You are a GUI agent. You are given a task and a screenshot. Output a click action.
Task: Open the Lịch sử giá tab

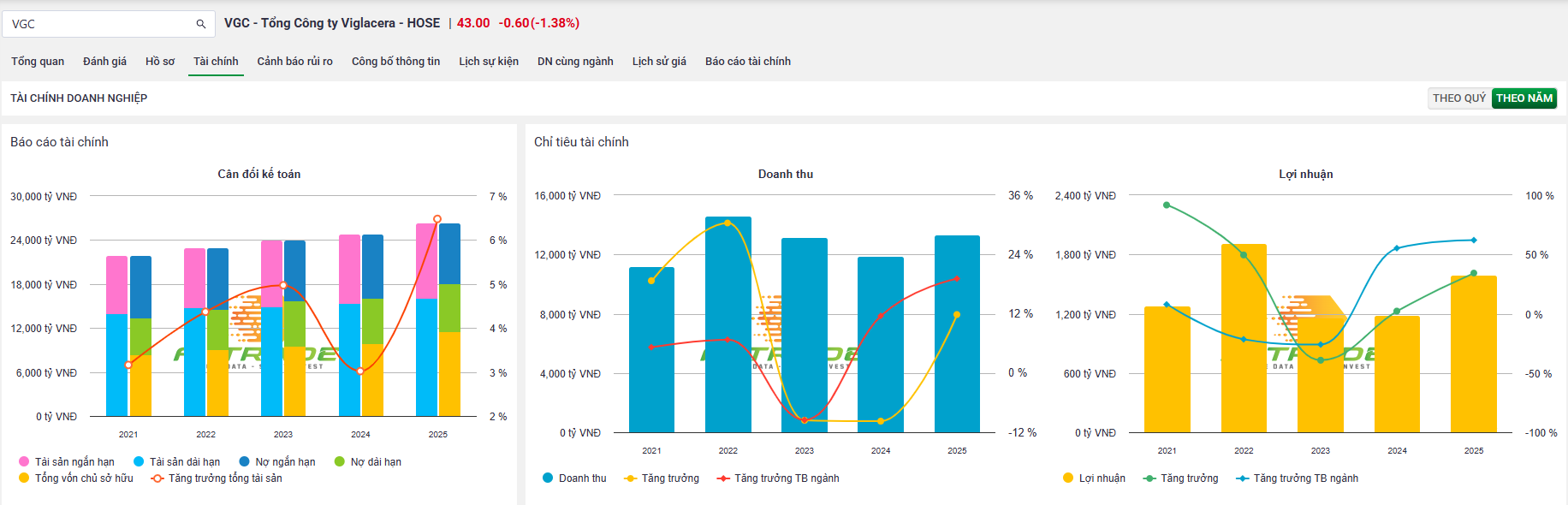click(659, 62)
